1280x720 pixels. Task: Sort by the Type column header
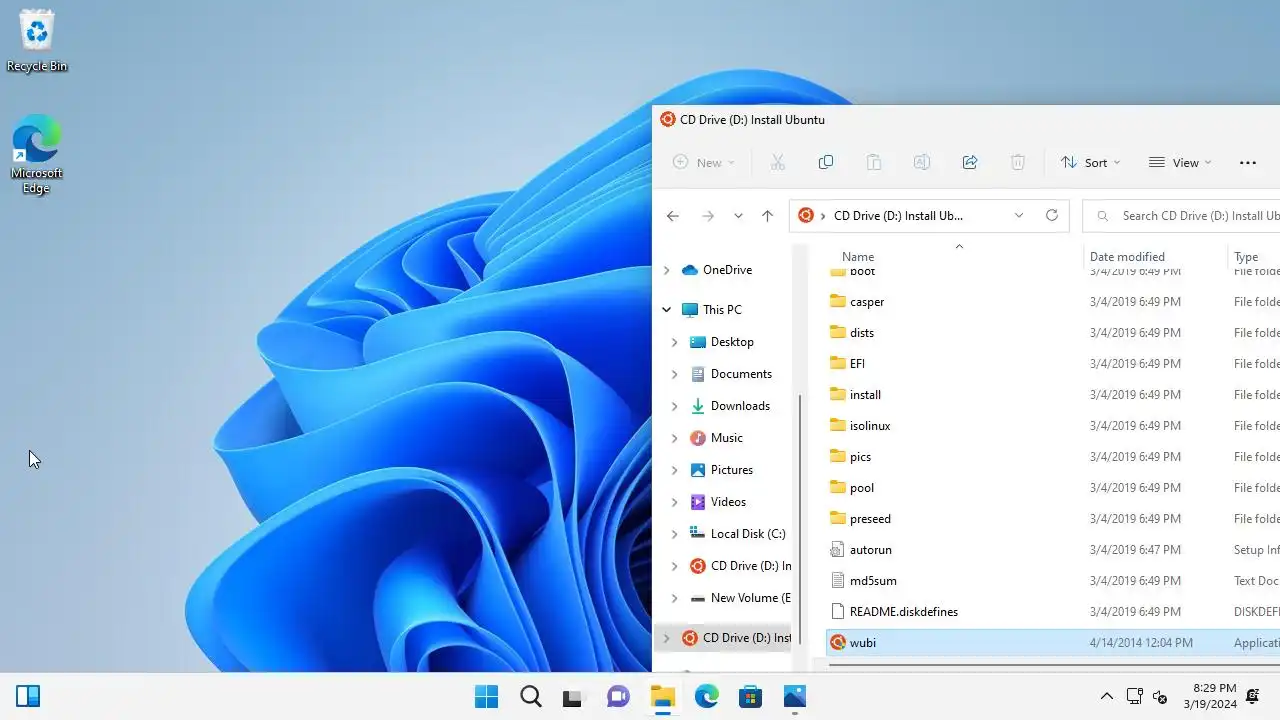pos(1246,257)
